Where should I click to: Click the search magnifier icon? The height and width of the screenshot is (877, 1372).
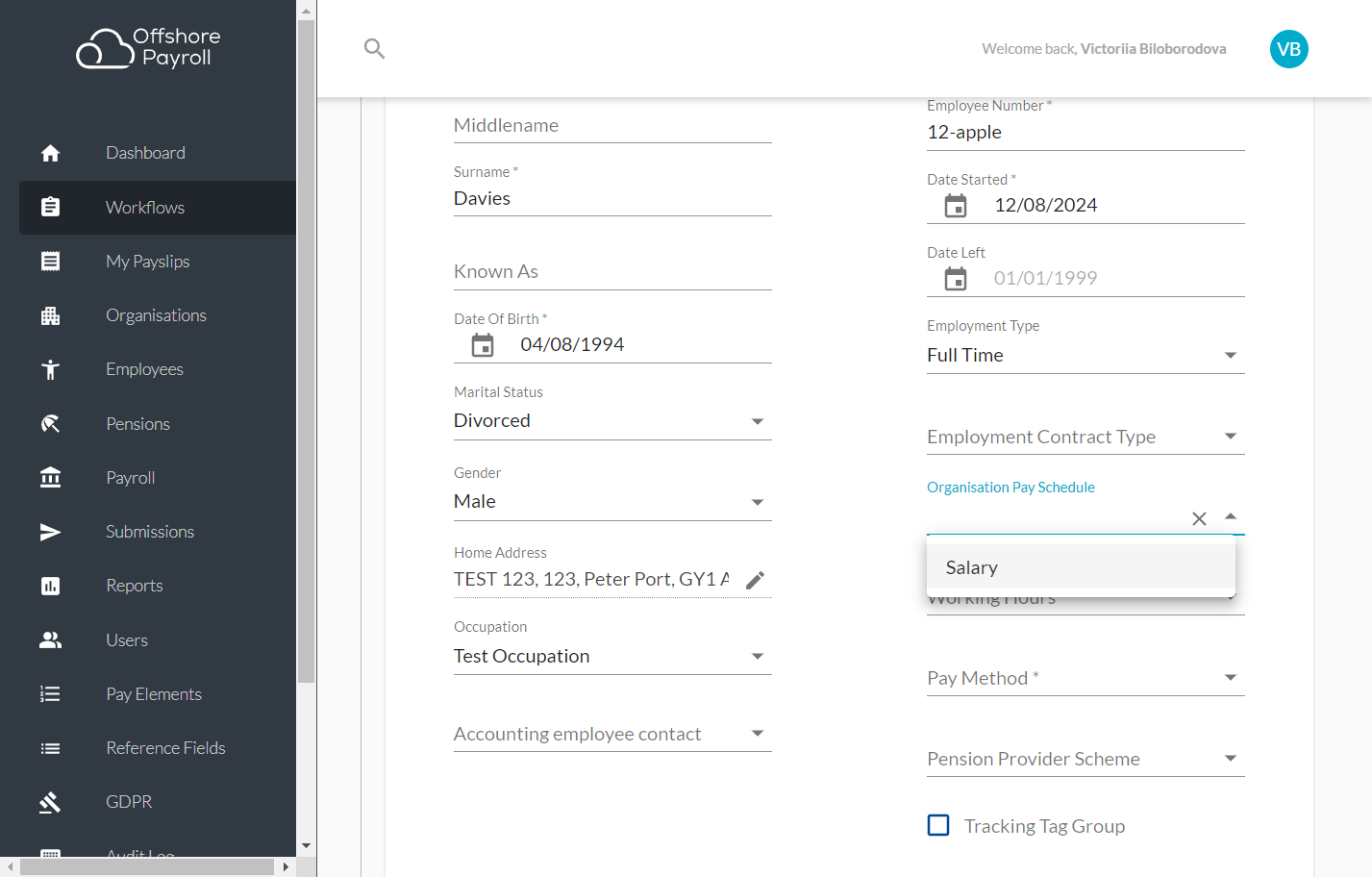pos(374,48)
